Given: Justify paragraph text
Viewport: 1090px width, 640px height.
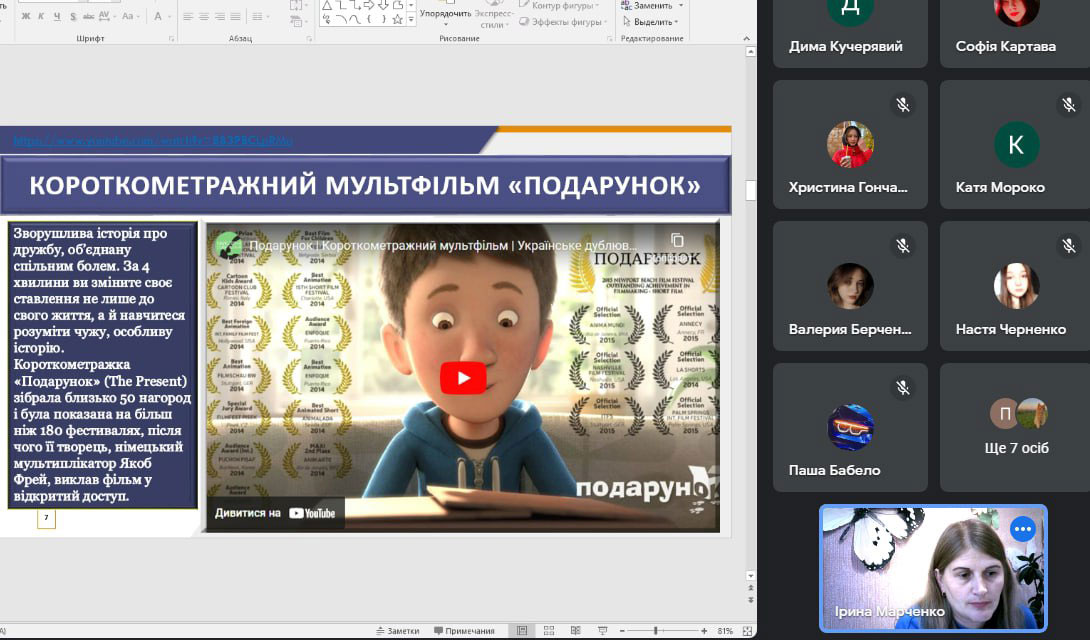Looking at the screenshot, I should tap(236, 17).
